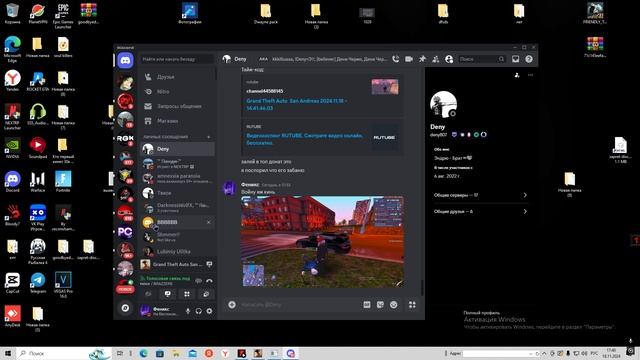
Task: Attach a file with plus button
Action: (x=232, y=304)
